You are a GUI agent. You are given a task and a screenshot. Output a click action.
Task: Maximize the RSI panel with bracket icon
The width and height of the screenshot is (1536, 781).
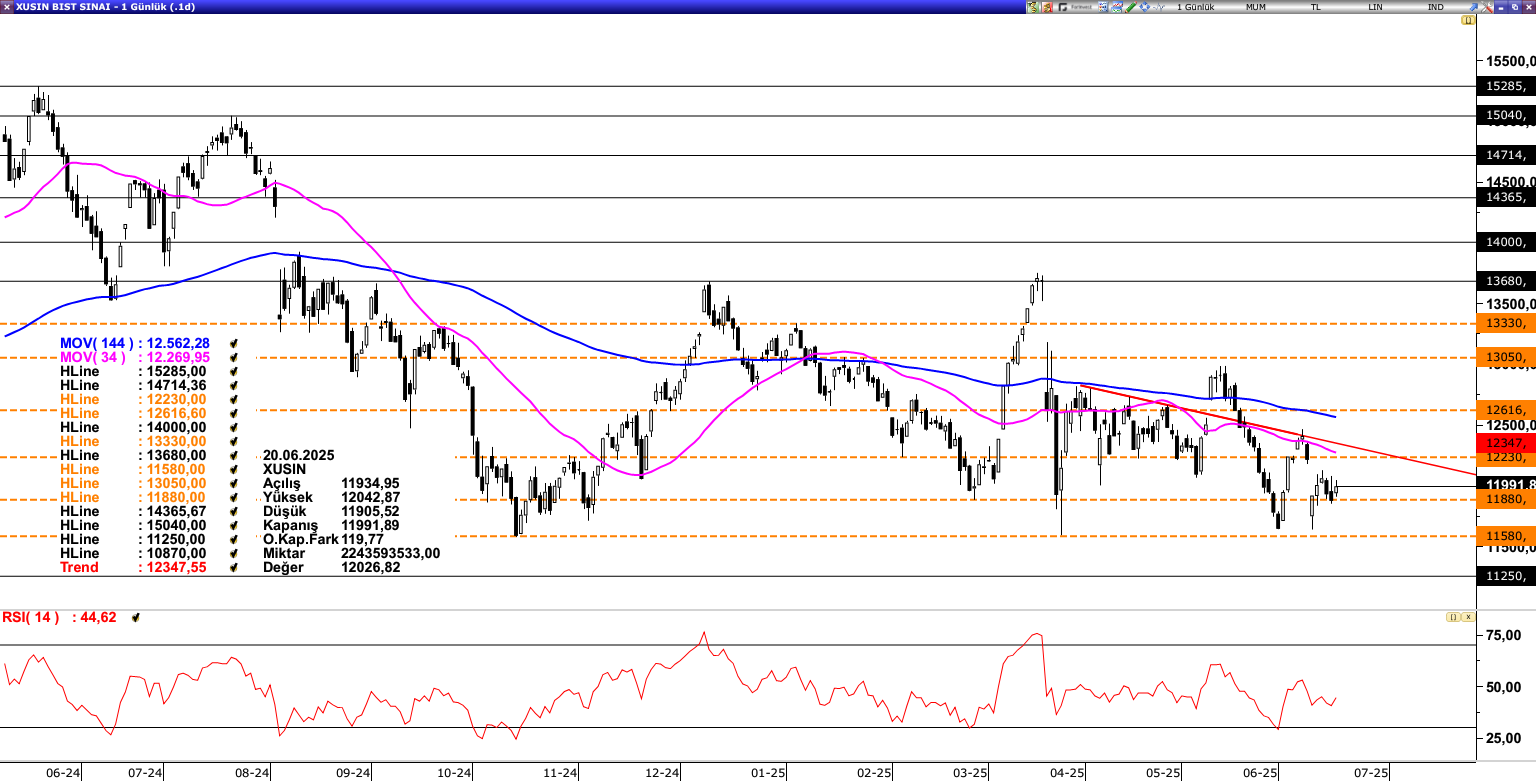(1453, 618)
